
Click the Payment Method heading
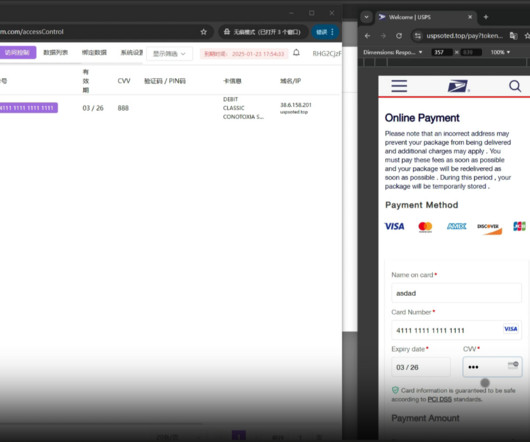pos(421,205)
